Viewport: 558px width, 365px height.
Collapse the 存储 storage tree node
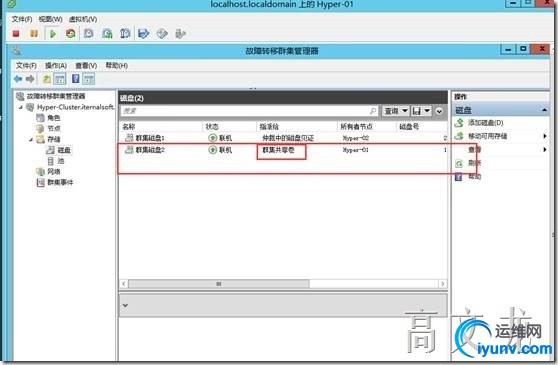click(x=31, y=139)
